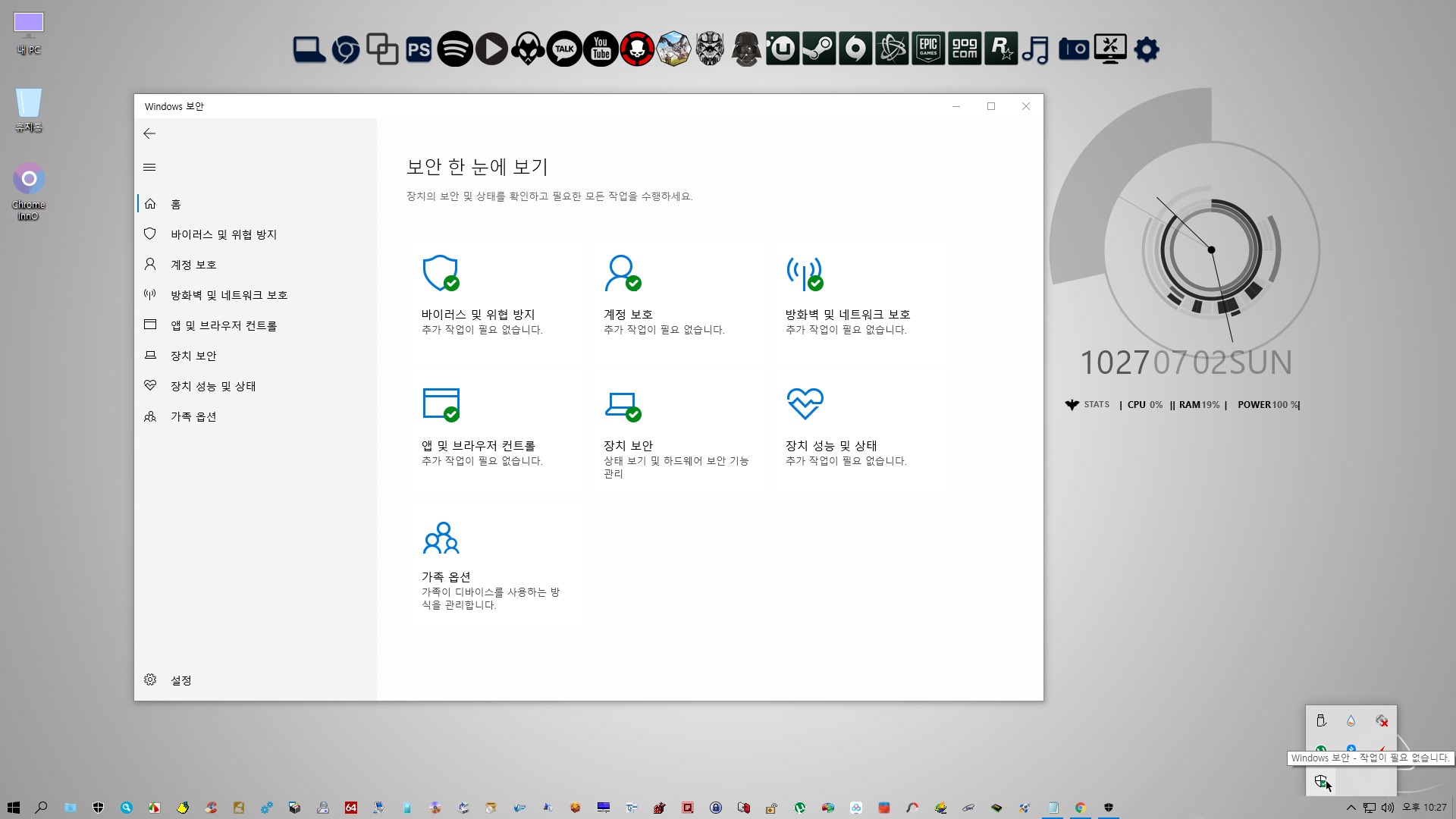Screen dimensions: 1456x819
Task: Open the 계정 보호 card title
Action: (x=628, y=314)
